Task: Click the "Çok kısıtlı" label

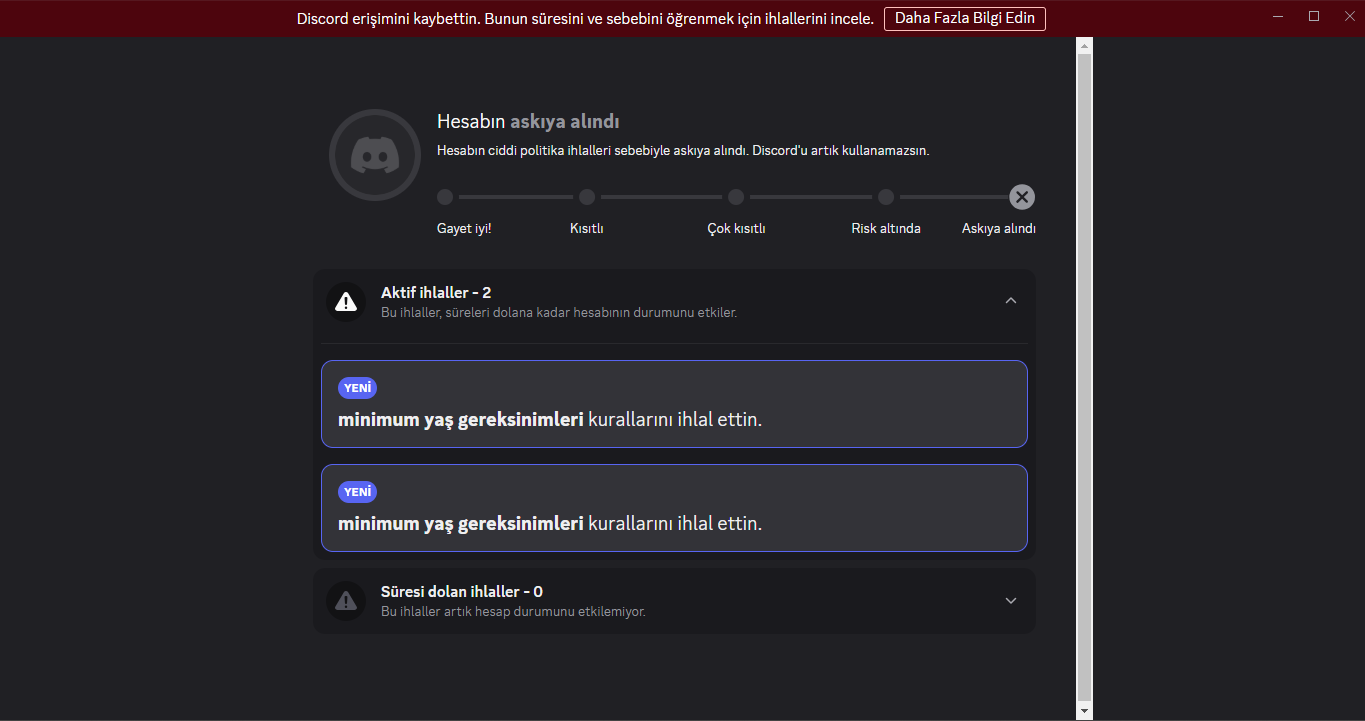Action: (736, 229)
